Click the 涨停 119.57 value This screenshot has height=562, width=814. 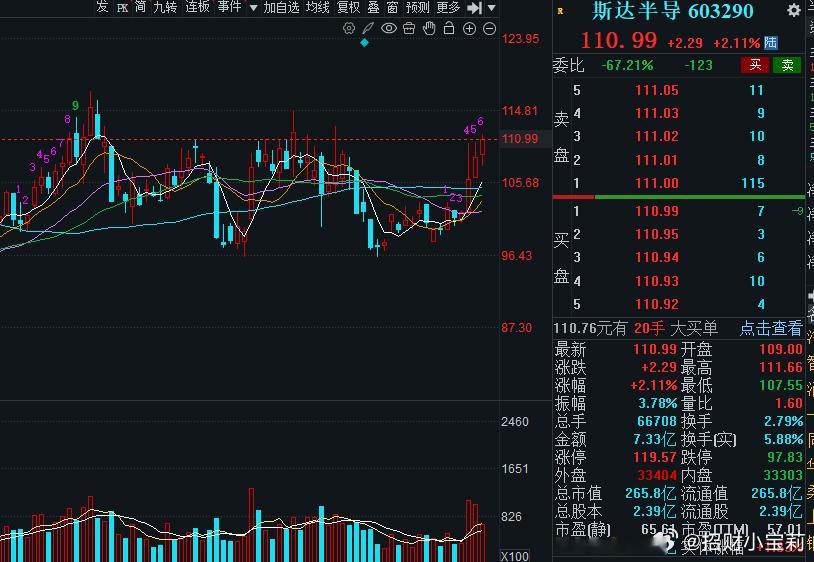pos(655,457)
